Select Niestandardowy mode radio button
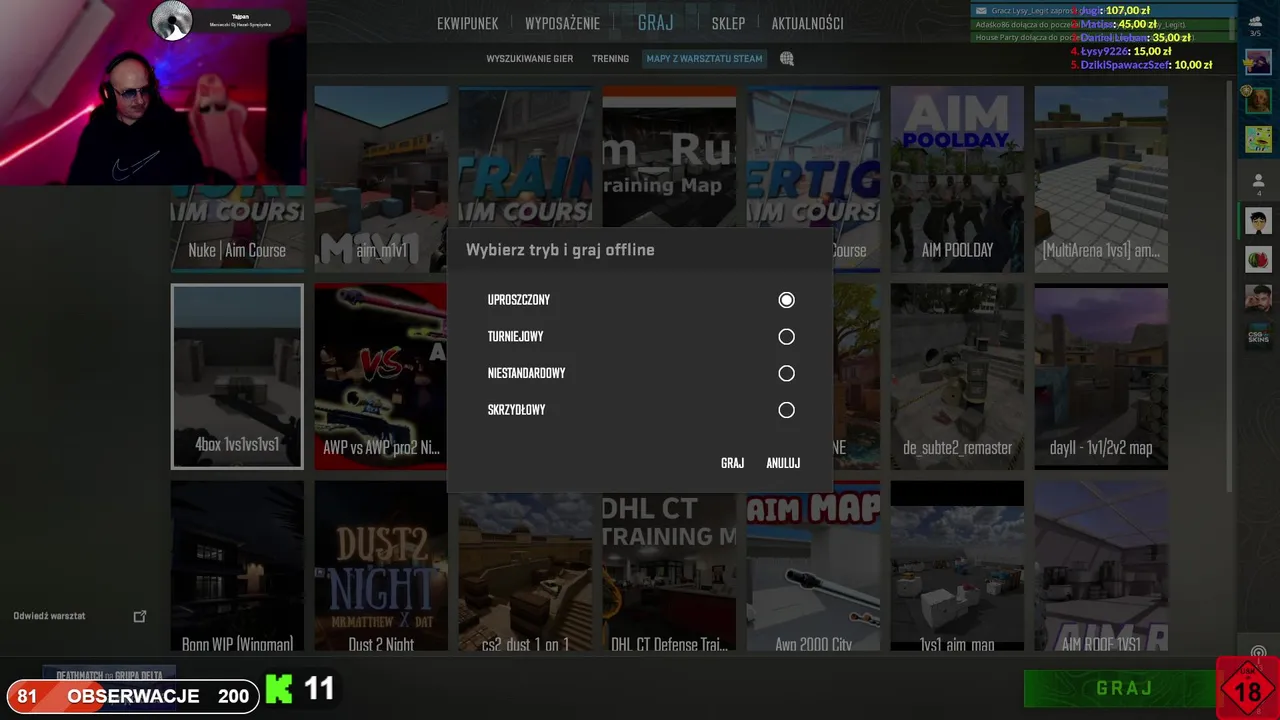The width and height of the screenshot is (1280, 720). 786,373
